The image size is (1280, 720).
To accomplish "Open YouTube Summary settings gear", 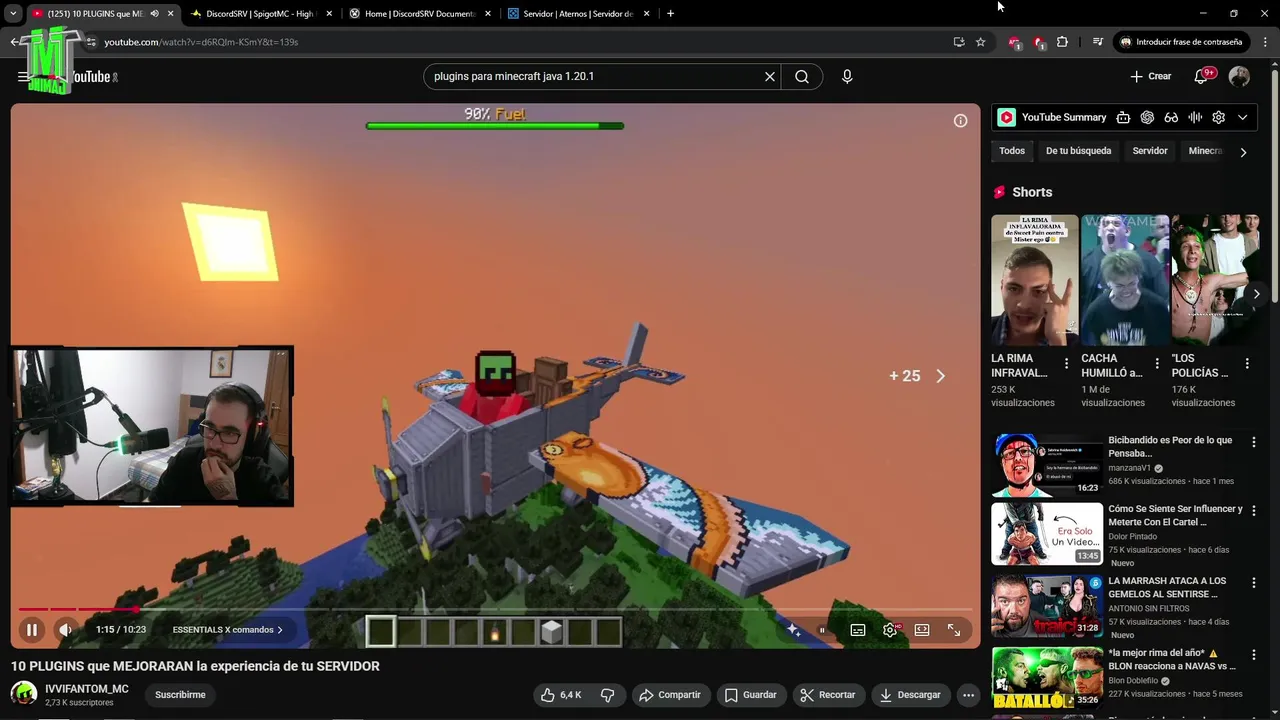I will point(1218,117).
